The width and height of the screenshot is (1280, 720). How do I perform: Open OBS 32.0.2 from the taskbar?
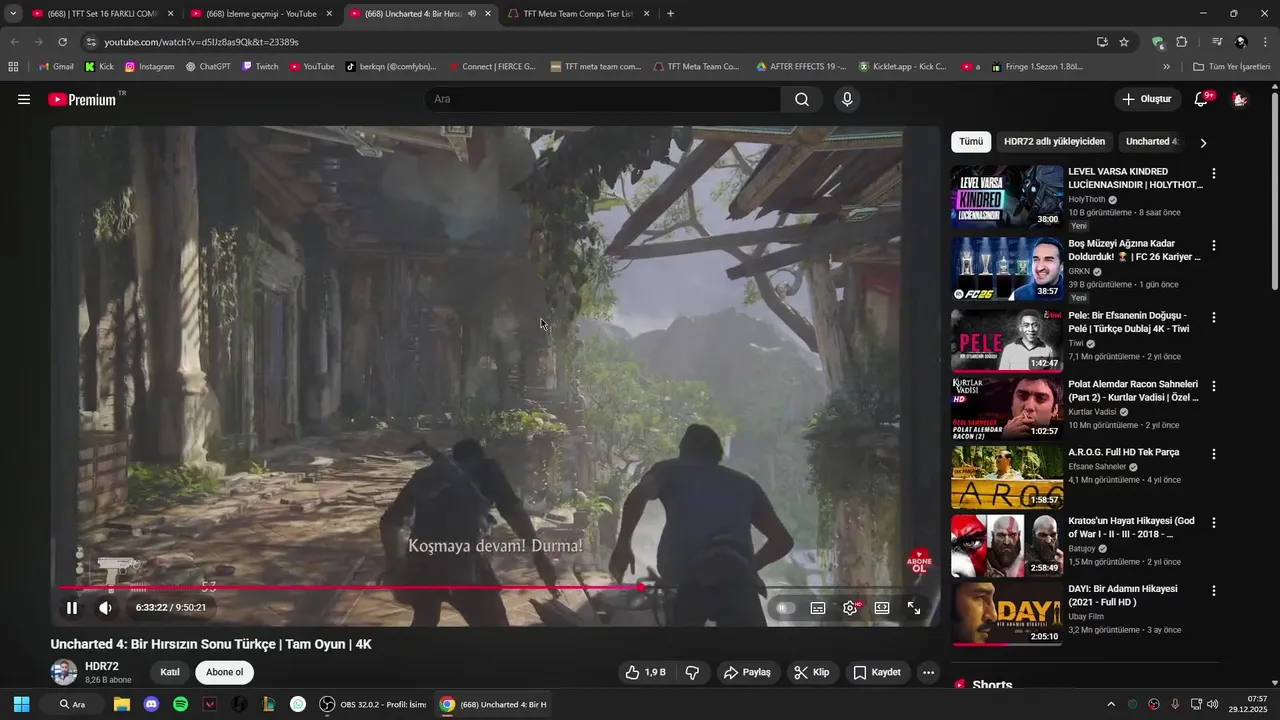[x=372, y=704]
